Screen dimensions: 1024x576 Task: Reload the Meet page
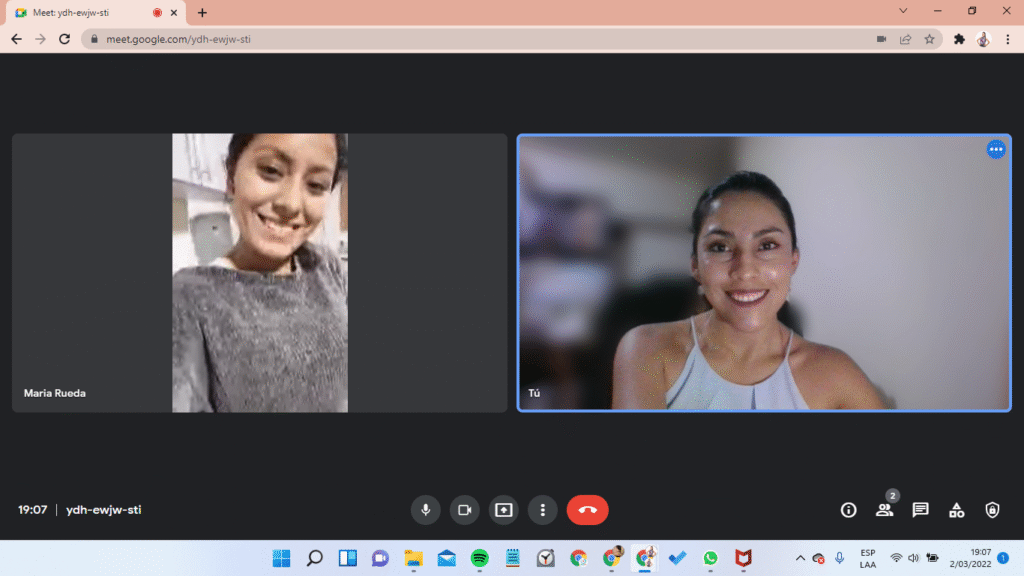point(64,39)
